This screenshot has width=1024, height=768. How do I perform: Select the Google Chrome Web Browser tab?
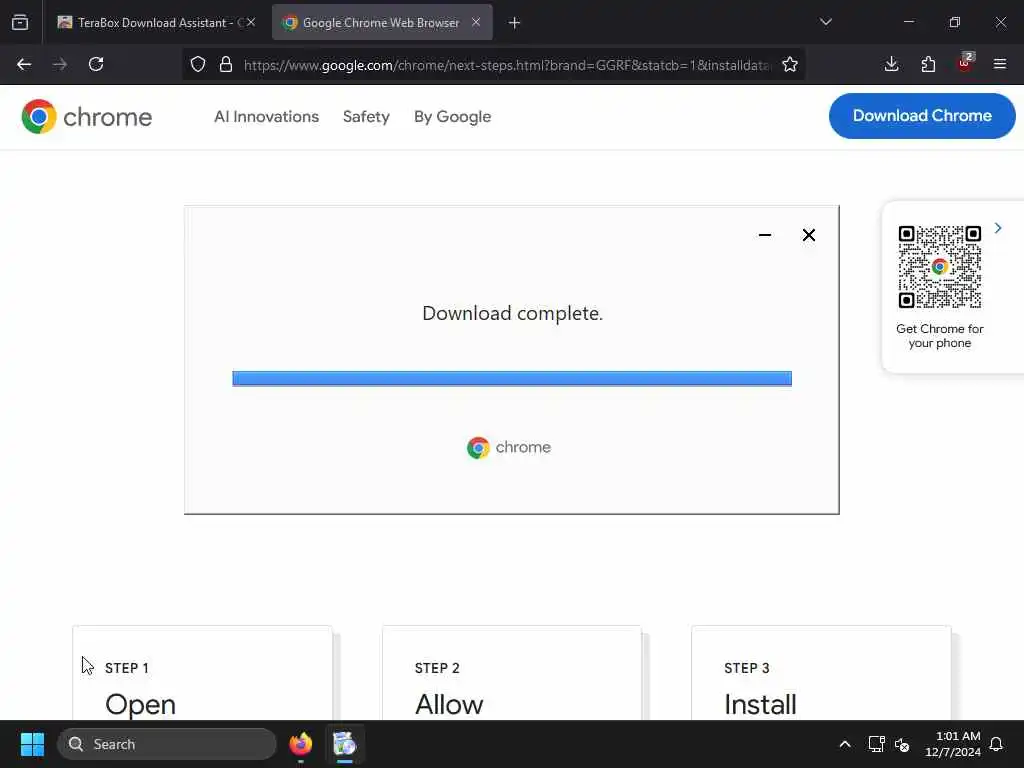pyautogui.click(x=381, y=22)
